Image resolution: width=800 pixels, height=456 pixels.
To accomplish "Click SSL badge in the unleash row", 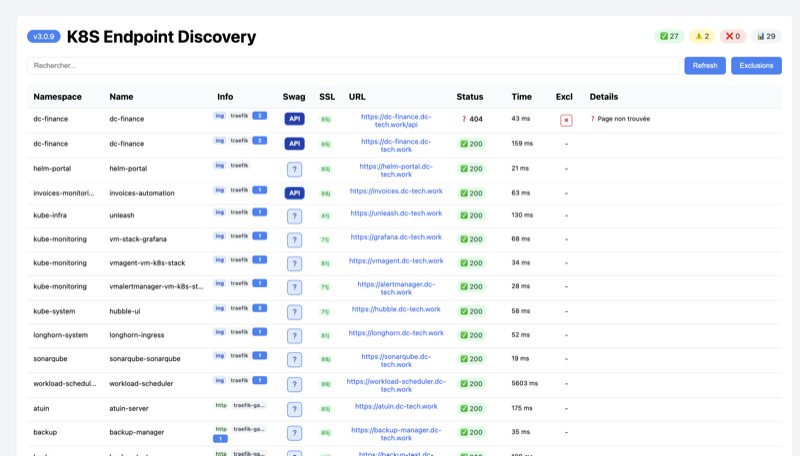I will [325, 216].
